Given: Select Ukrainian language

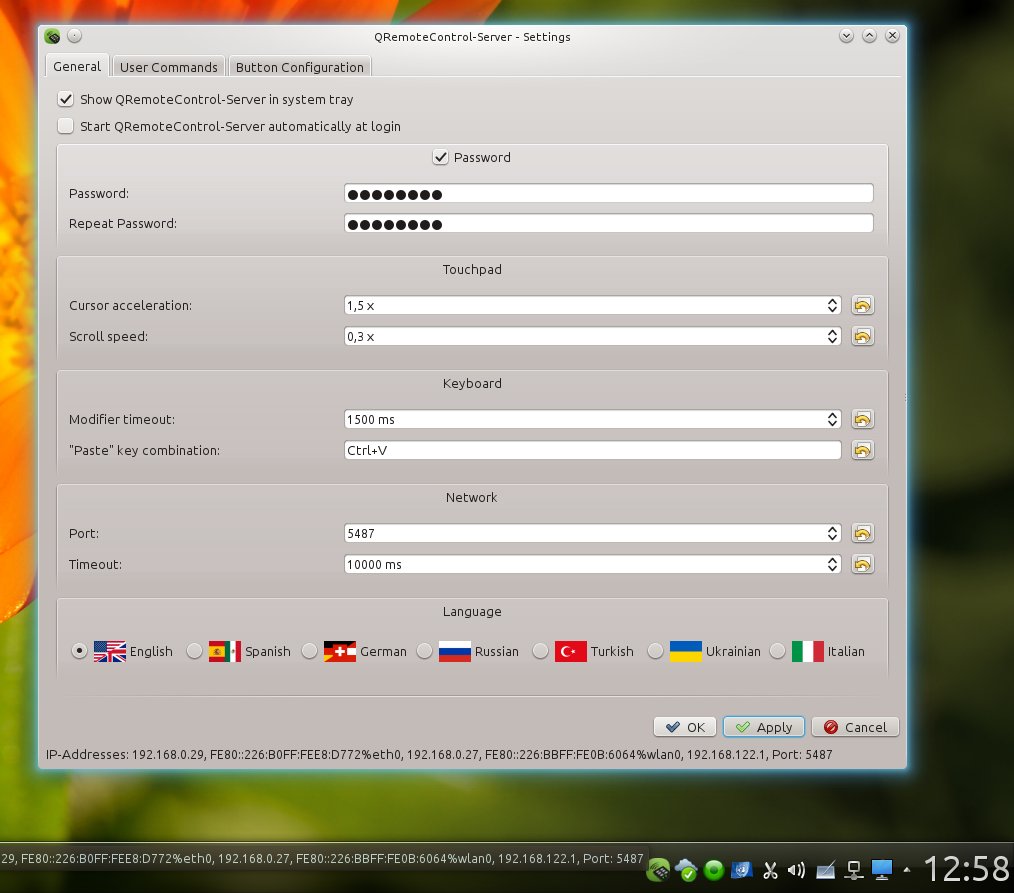Looking at the screenshot, I should (x=655, y=651).
